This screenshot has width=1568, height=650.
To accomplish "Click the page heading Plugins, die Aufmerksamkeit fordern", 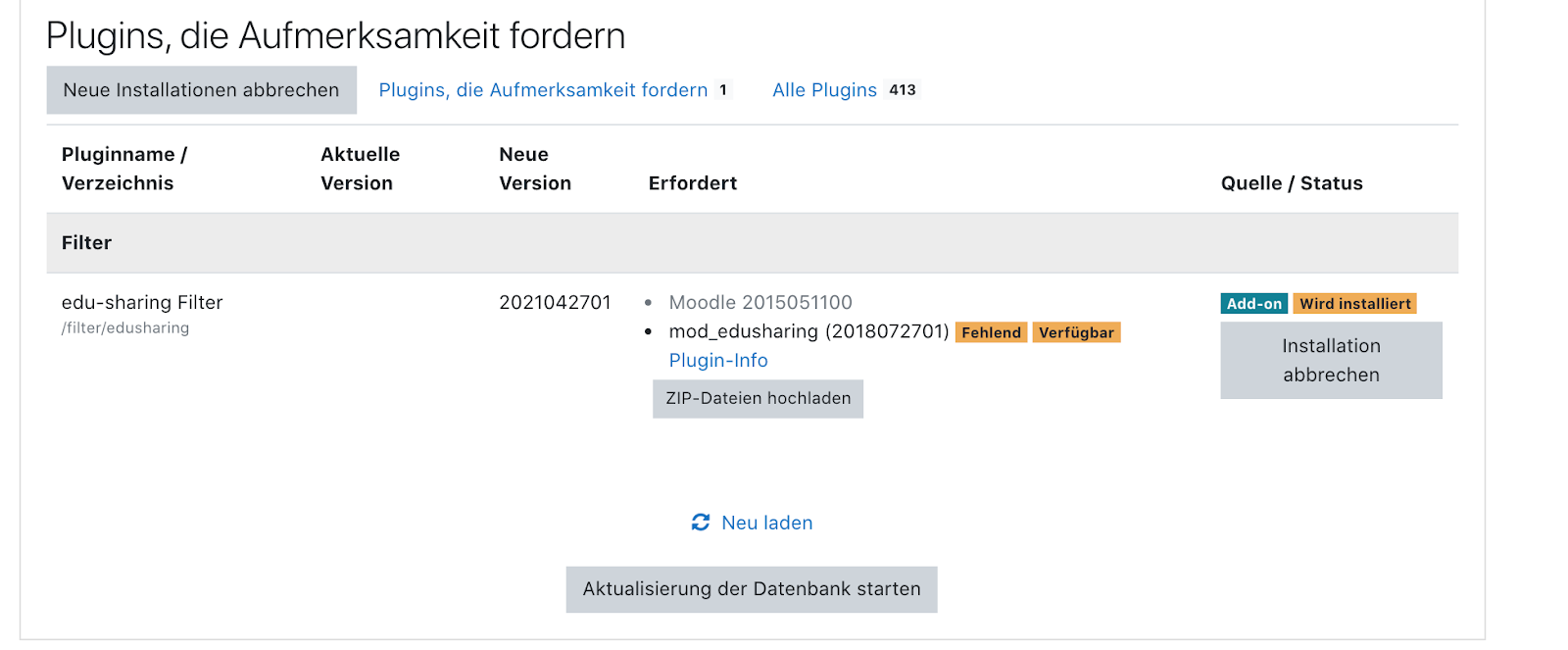I will (335, 36).
